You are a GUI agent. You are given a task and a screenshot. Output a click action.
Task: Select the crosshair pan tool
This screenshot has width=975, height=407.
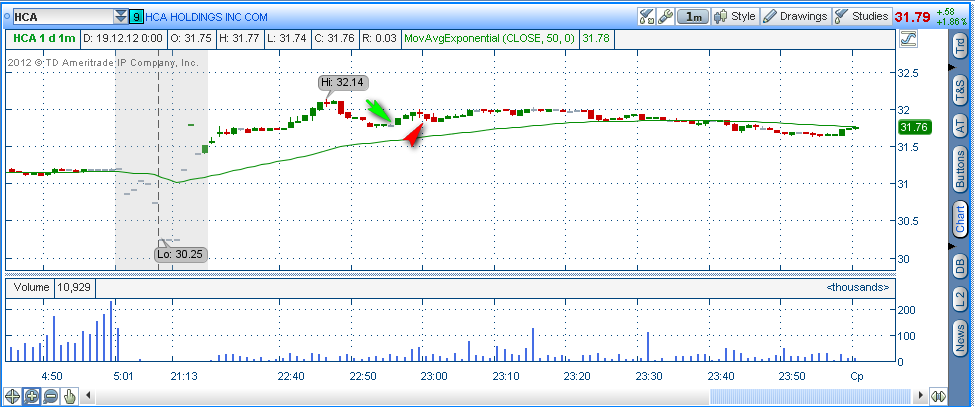point(12,395)
